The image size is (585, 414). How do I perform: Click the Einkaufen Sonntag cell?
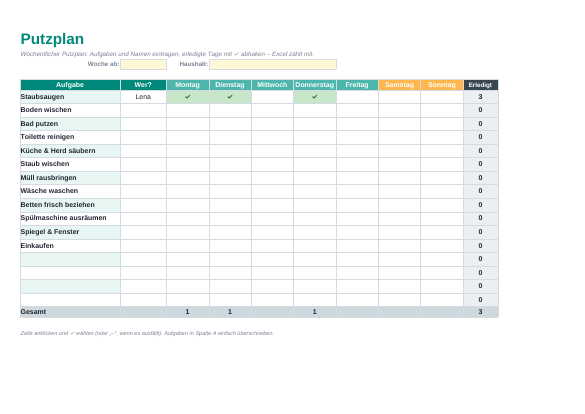tap(442, 246)
